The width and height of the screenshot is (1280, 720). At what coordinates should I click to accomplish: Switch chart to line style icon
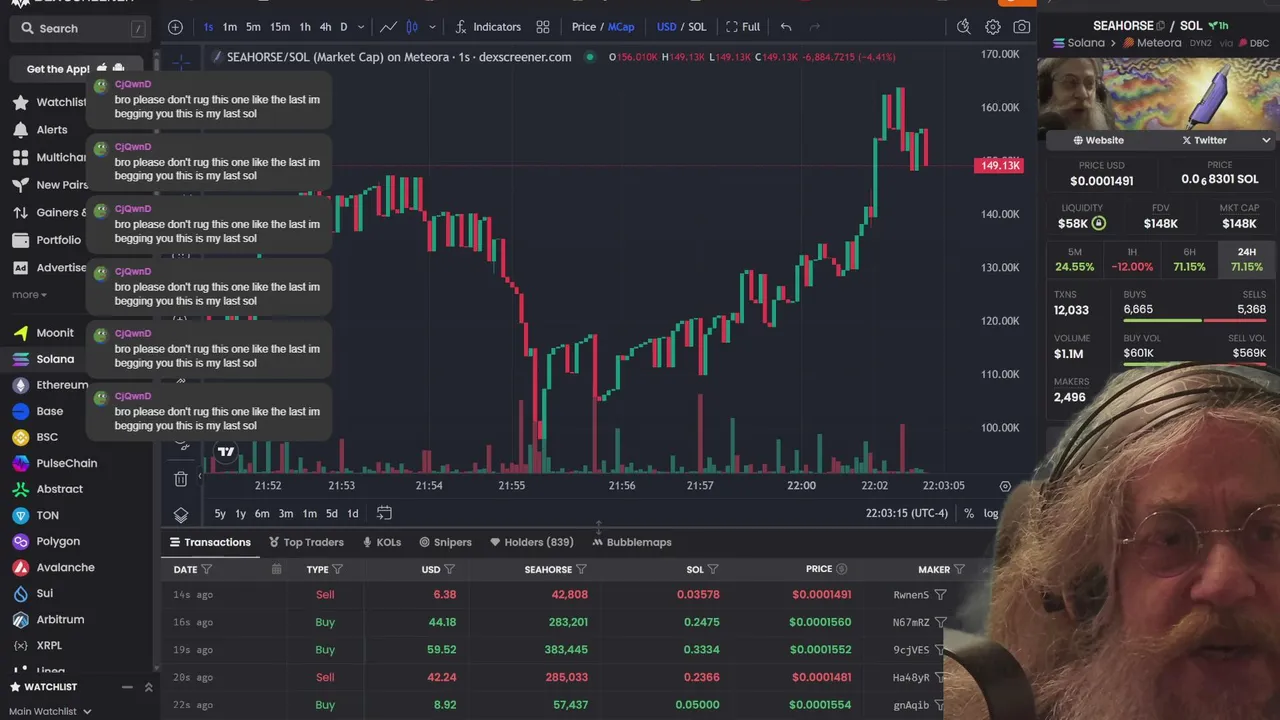click(x=388, y=27)
